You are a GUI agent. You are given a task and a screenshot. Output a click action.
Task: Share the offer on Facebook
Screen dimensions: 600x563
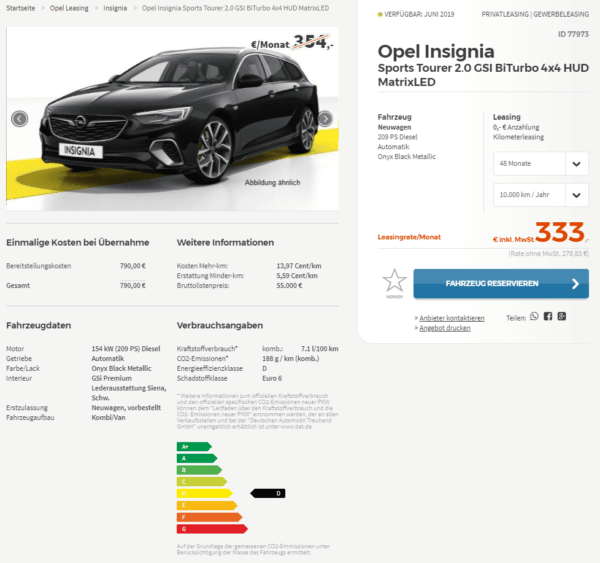point(548,317)
